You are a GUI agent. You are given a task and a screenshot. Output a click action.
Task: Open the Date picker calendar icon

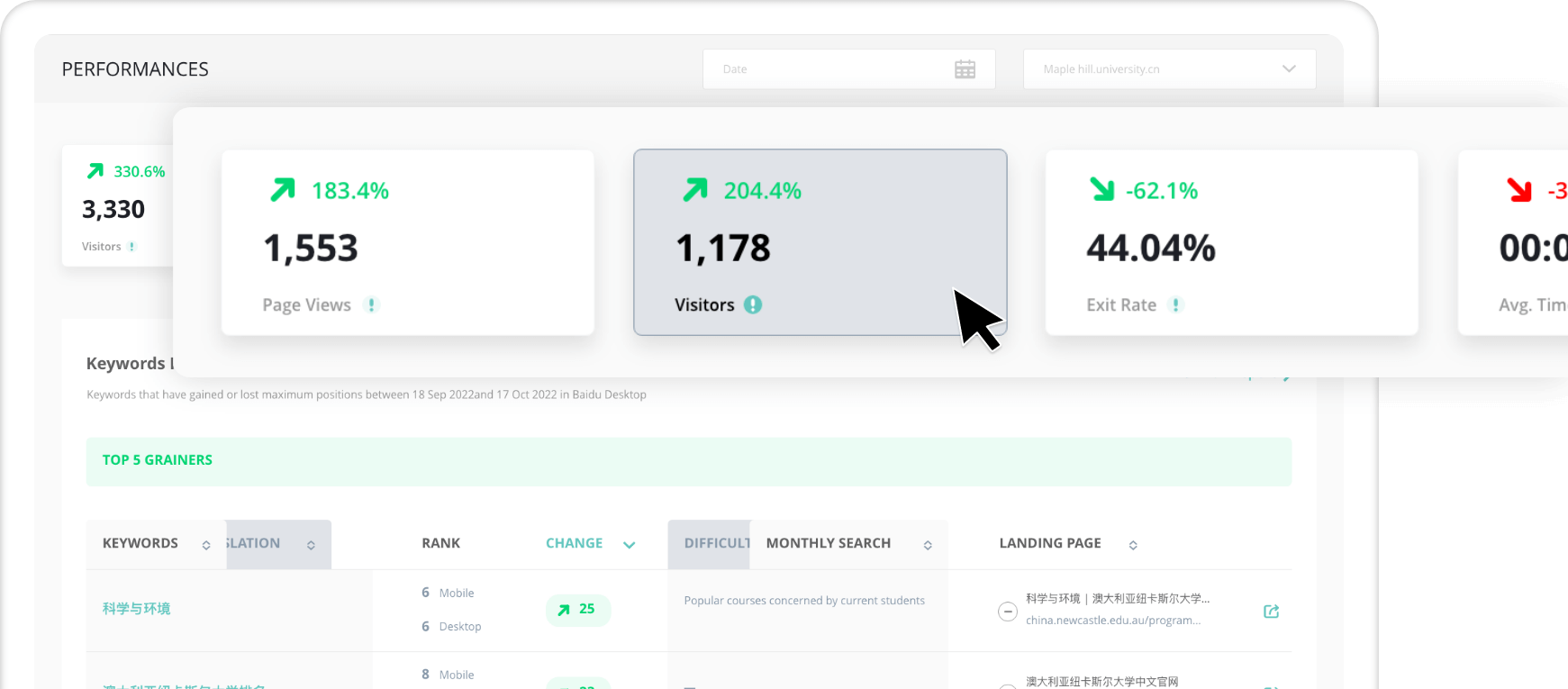(965, 69)
